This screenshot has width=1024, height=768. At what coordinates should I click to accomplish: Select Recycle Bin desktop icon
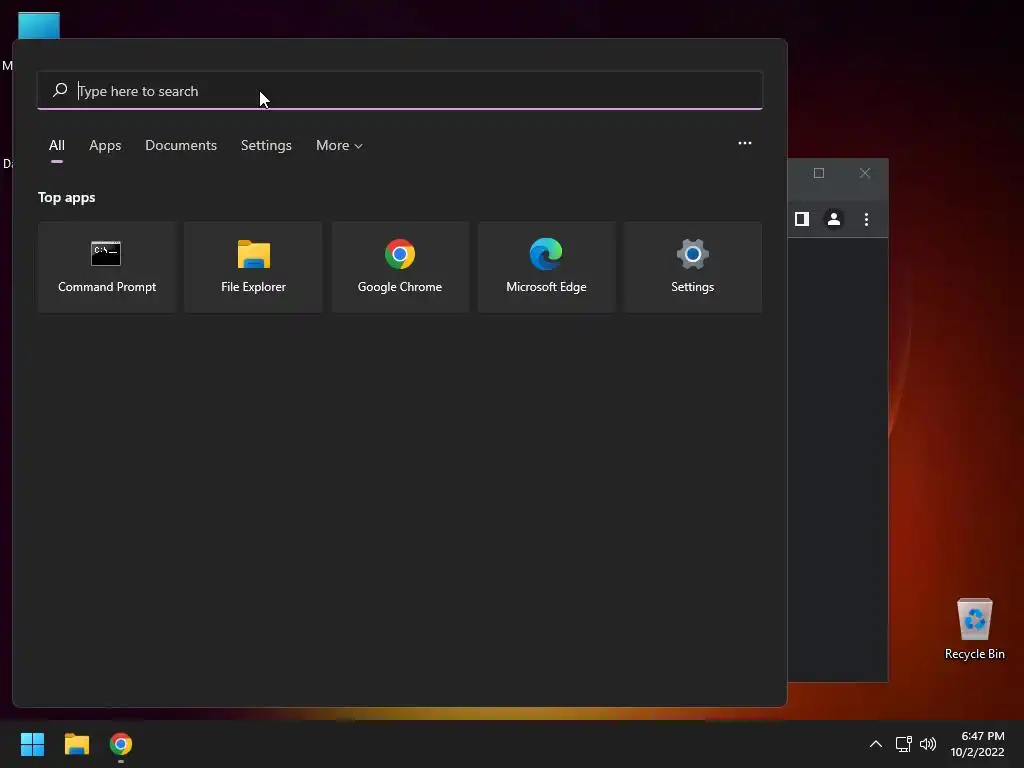(x=974, y=628)
